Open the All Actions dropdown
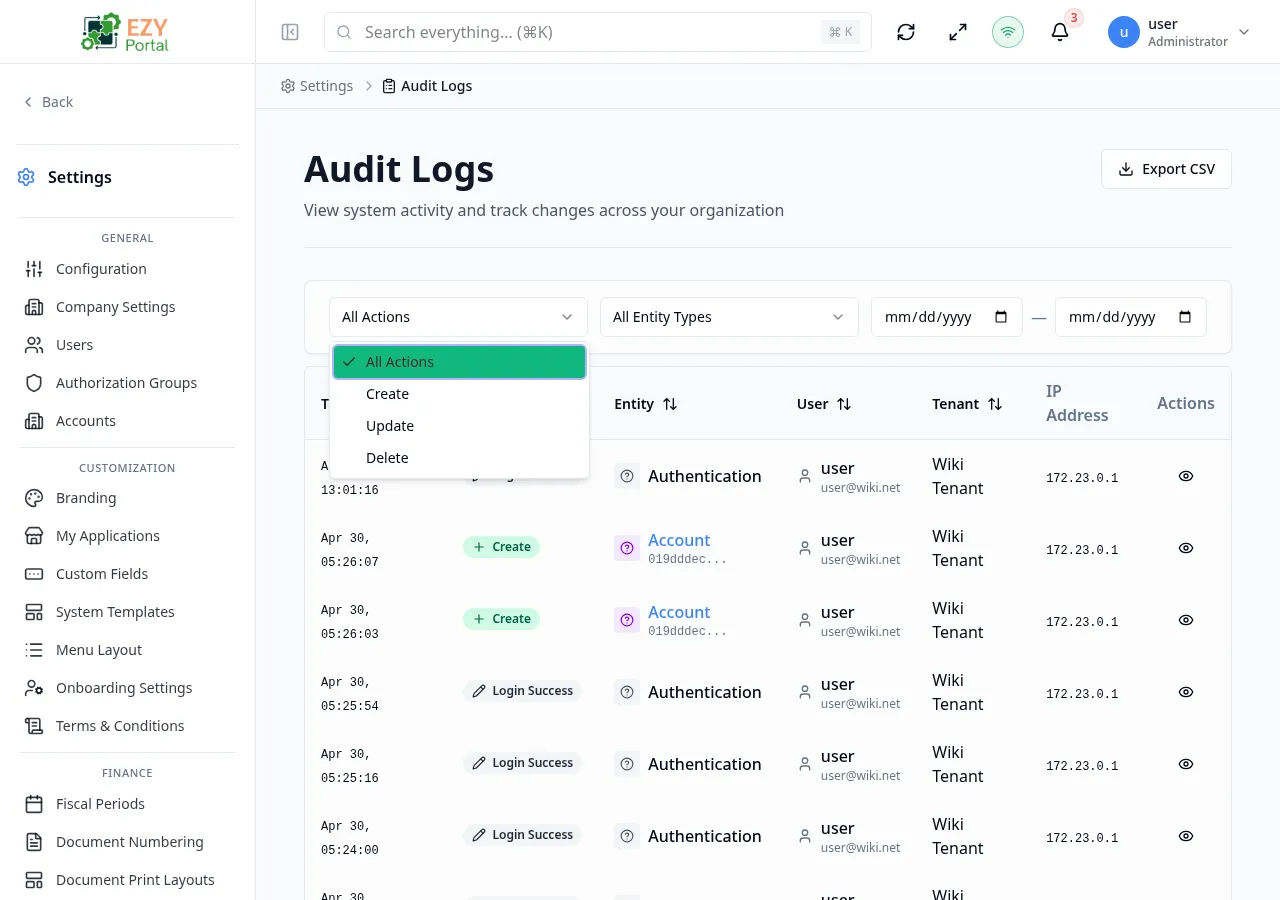This screenshot has height=900, width=1280. 458,317
